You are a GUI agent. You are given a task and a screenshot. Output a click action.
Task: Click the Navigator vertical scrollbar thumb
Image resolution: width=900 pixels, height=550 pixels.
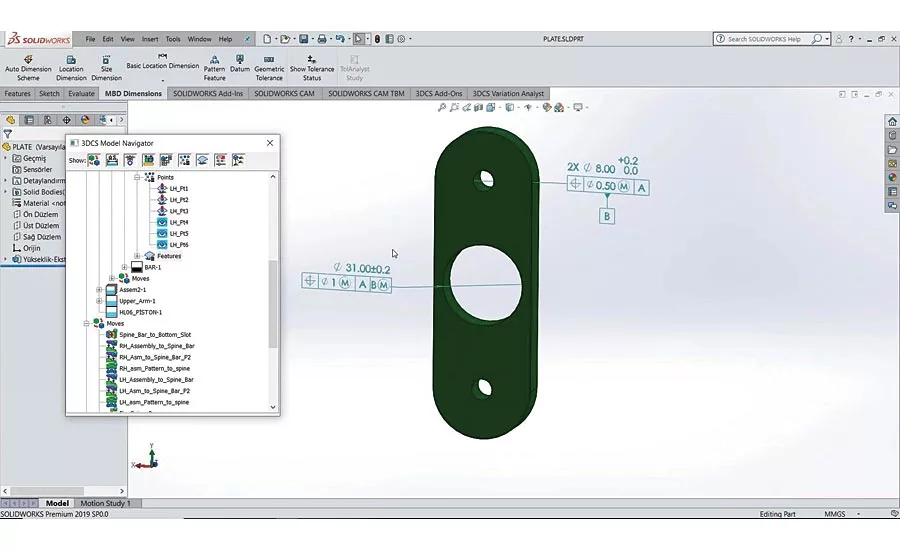coord(273,304)
